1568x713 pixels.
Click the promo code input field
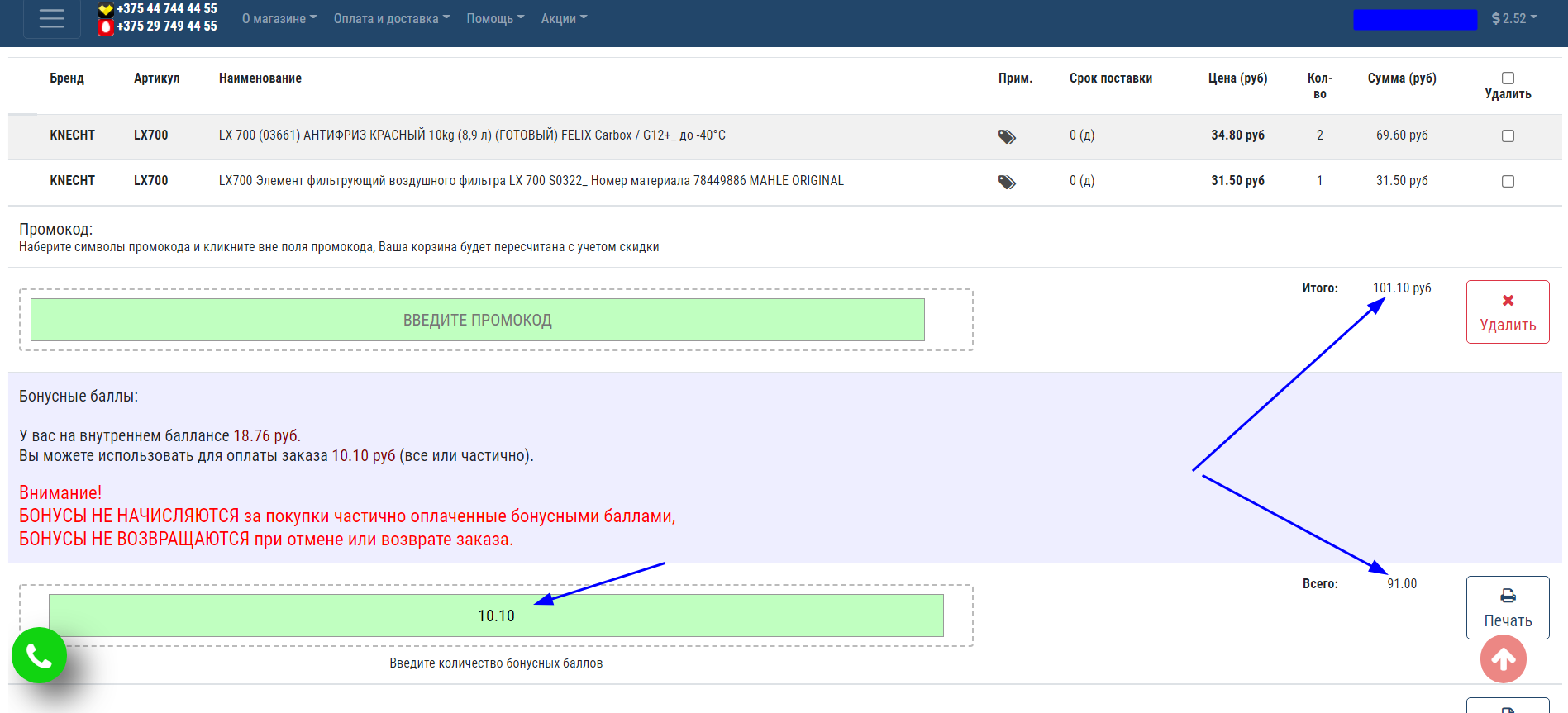(x=477, y=320)
